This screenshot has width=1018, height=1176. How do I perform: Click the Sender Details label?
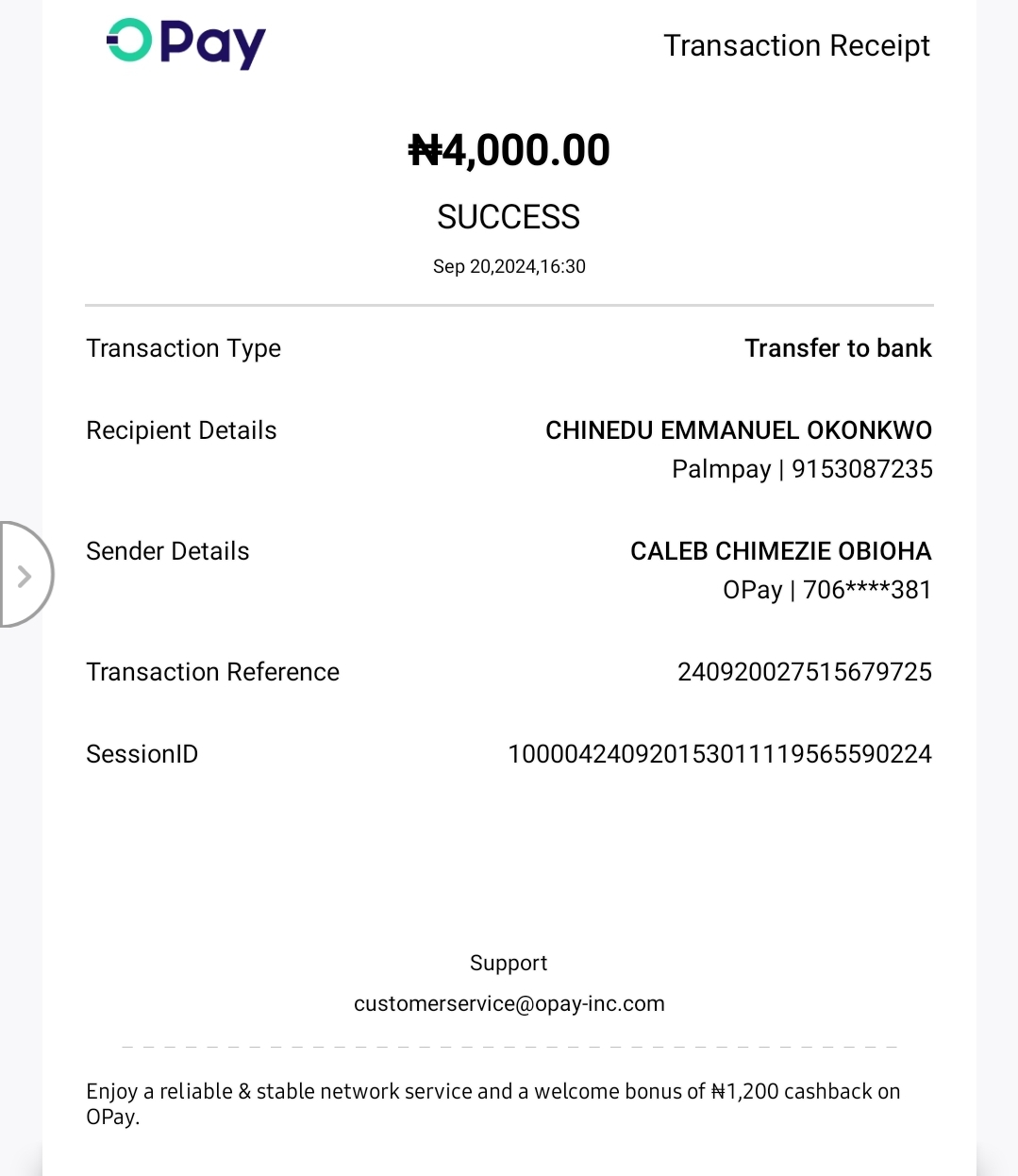(x=168, y=551)
